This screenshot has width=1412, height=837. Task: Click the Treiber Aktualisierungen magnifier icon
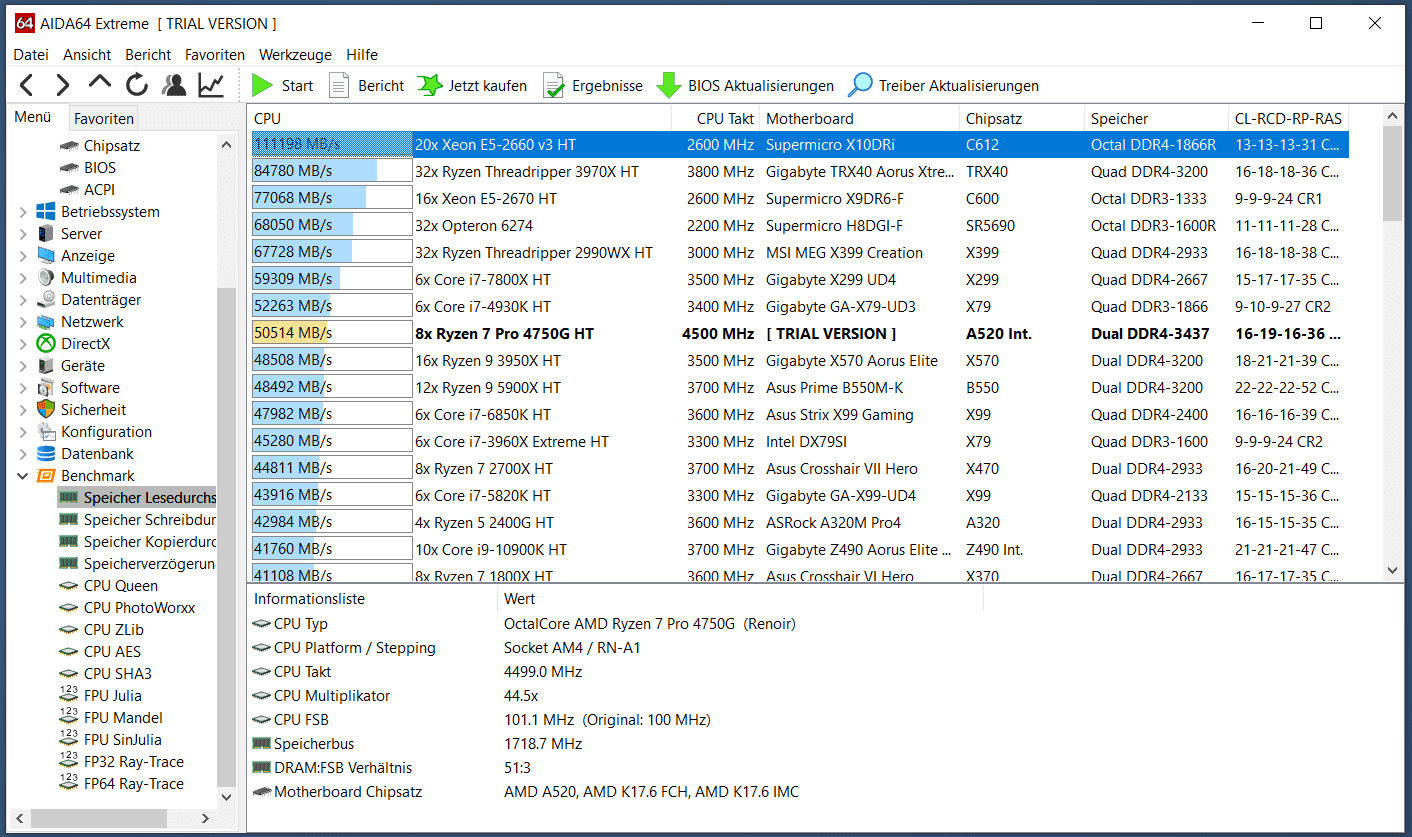(860, 86)
